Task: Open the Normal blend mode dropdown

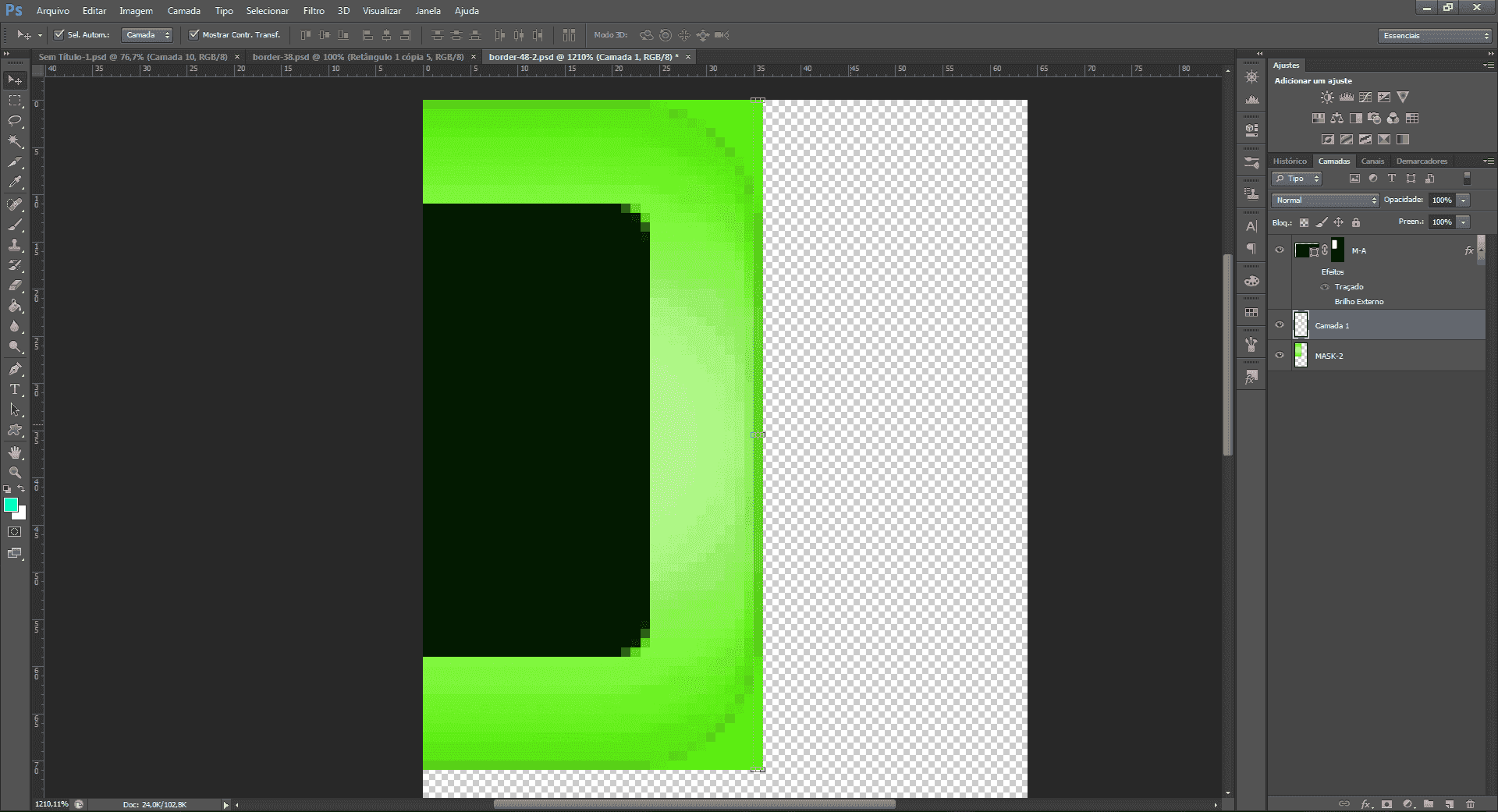Action: click(1326, 200)
